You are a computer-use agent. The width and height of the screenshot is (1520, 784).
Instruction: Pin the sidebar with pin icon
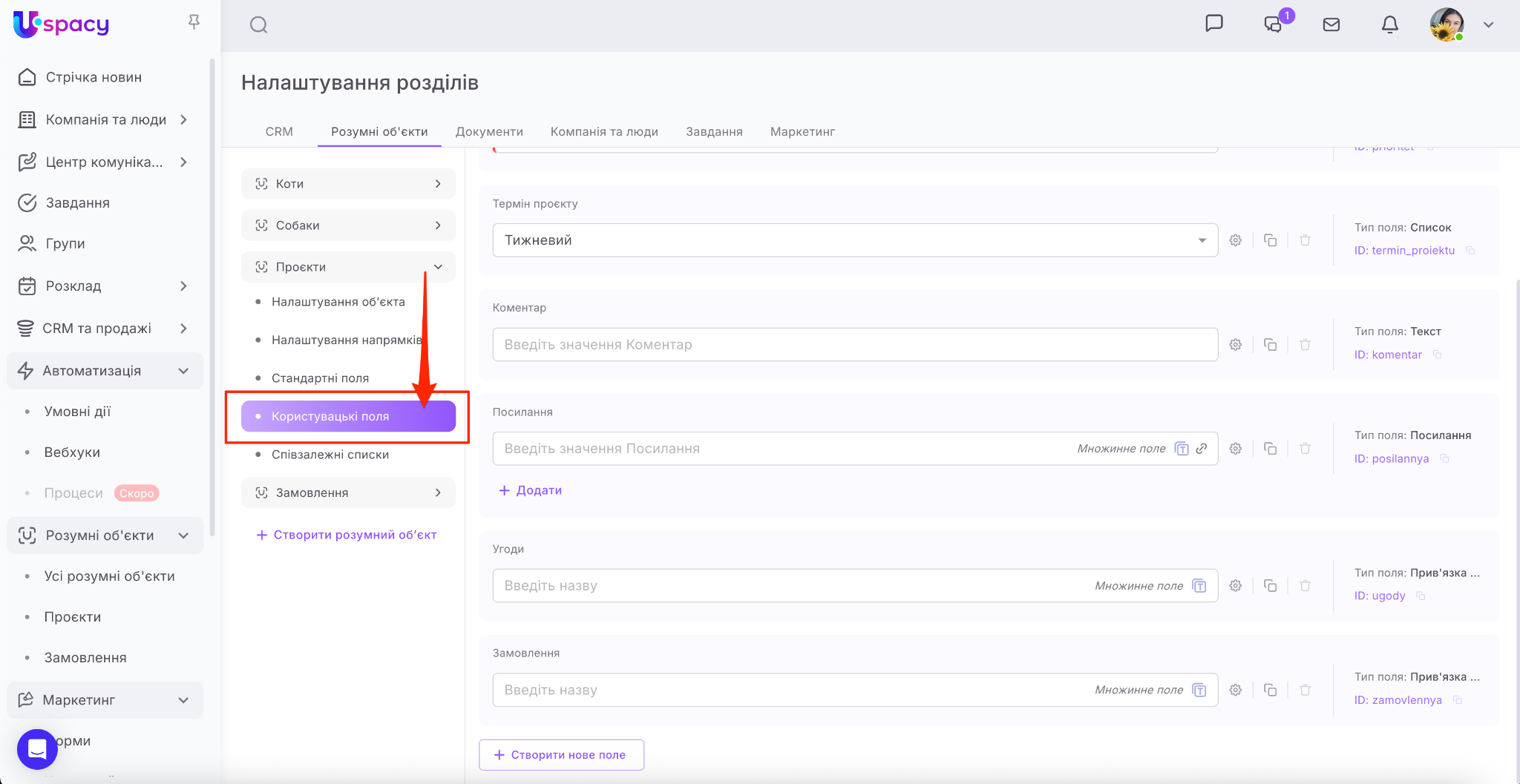(194, 22)
